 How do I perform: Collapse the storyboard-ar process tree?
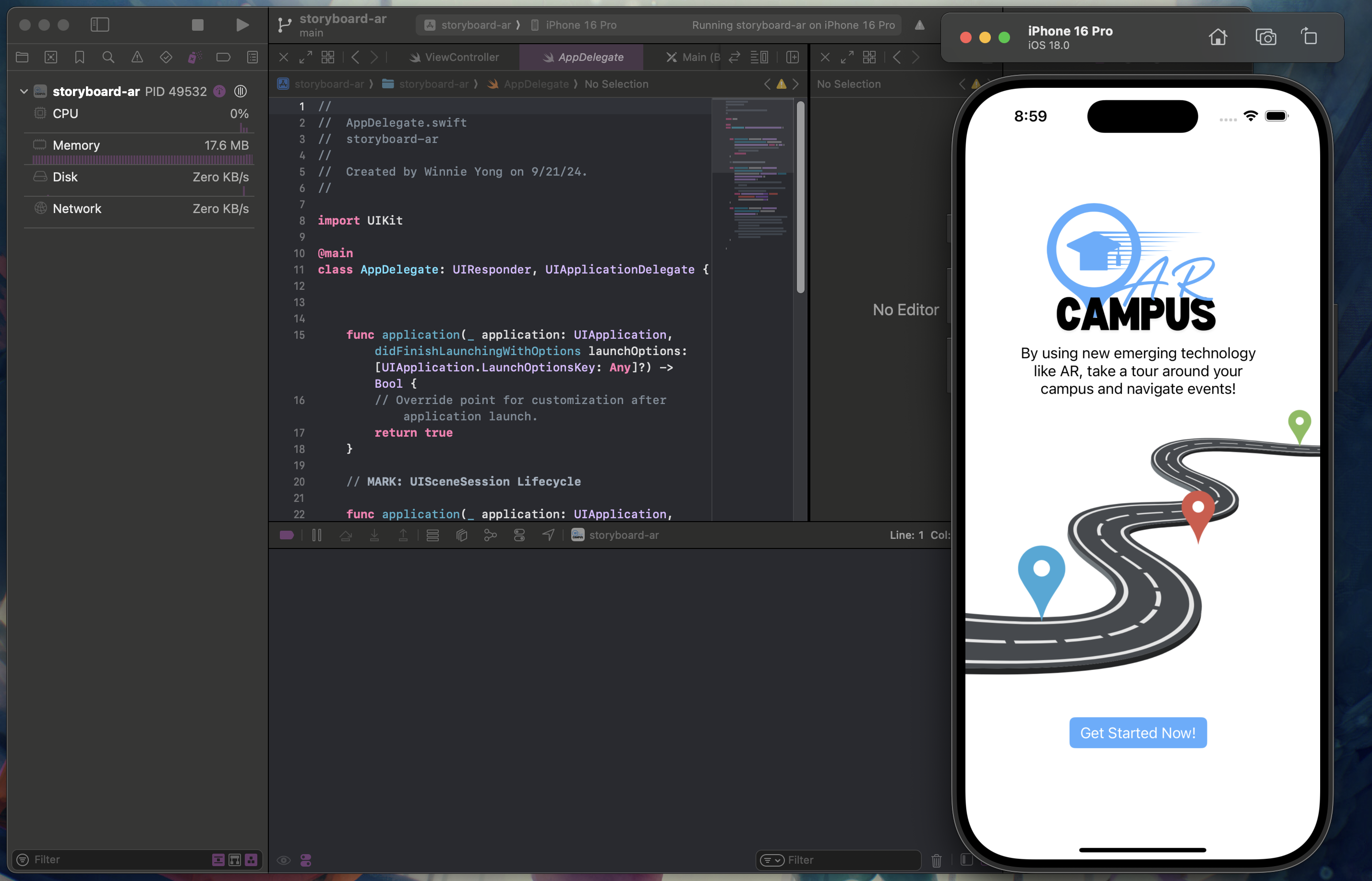point(24,92)
